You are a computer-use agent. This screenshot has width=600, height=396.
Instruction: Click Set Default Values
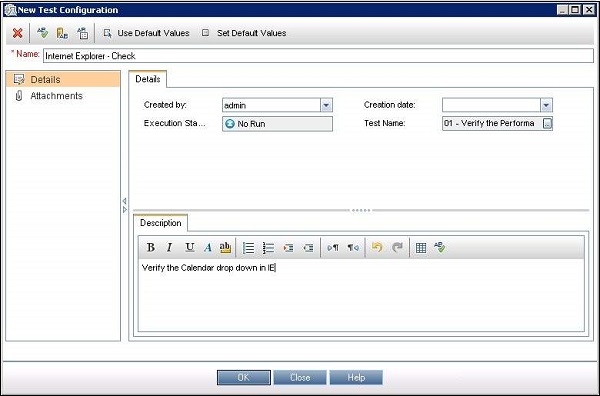[244, 33]
